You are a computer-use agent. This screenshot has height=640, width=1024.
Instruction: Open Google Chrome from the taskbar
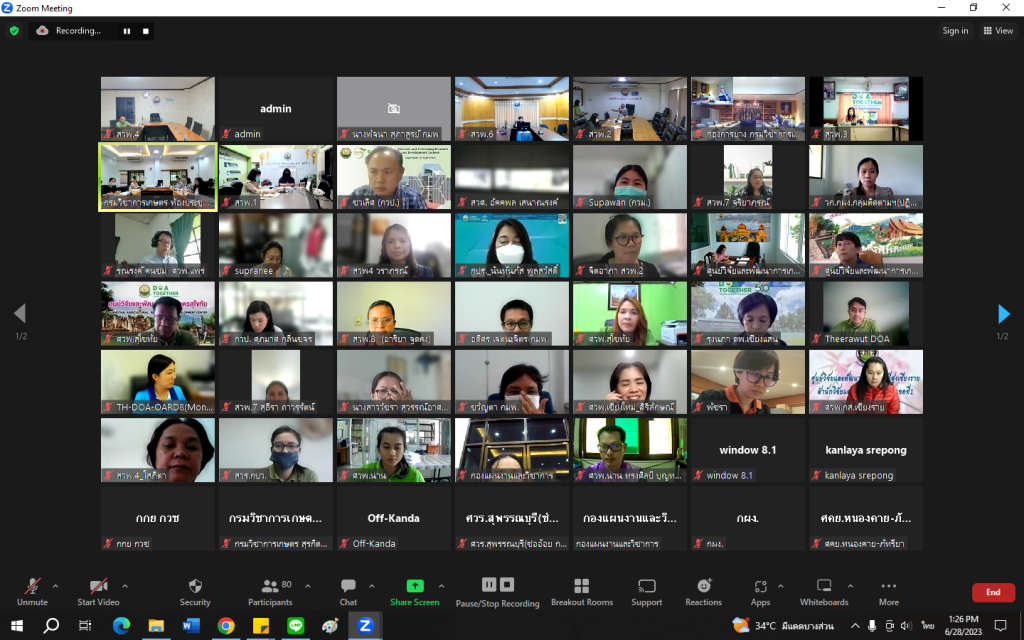(226, 626)
